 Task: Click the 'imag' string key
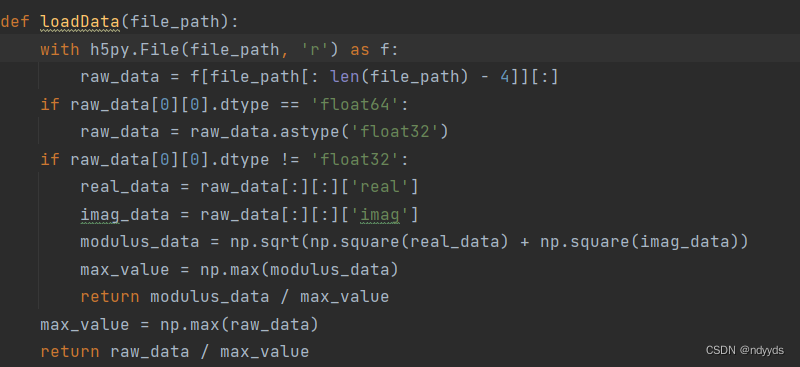tap(381, 214)
